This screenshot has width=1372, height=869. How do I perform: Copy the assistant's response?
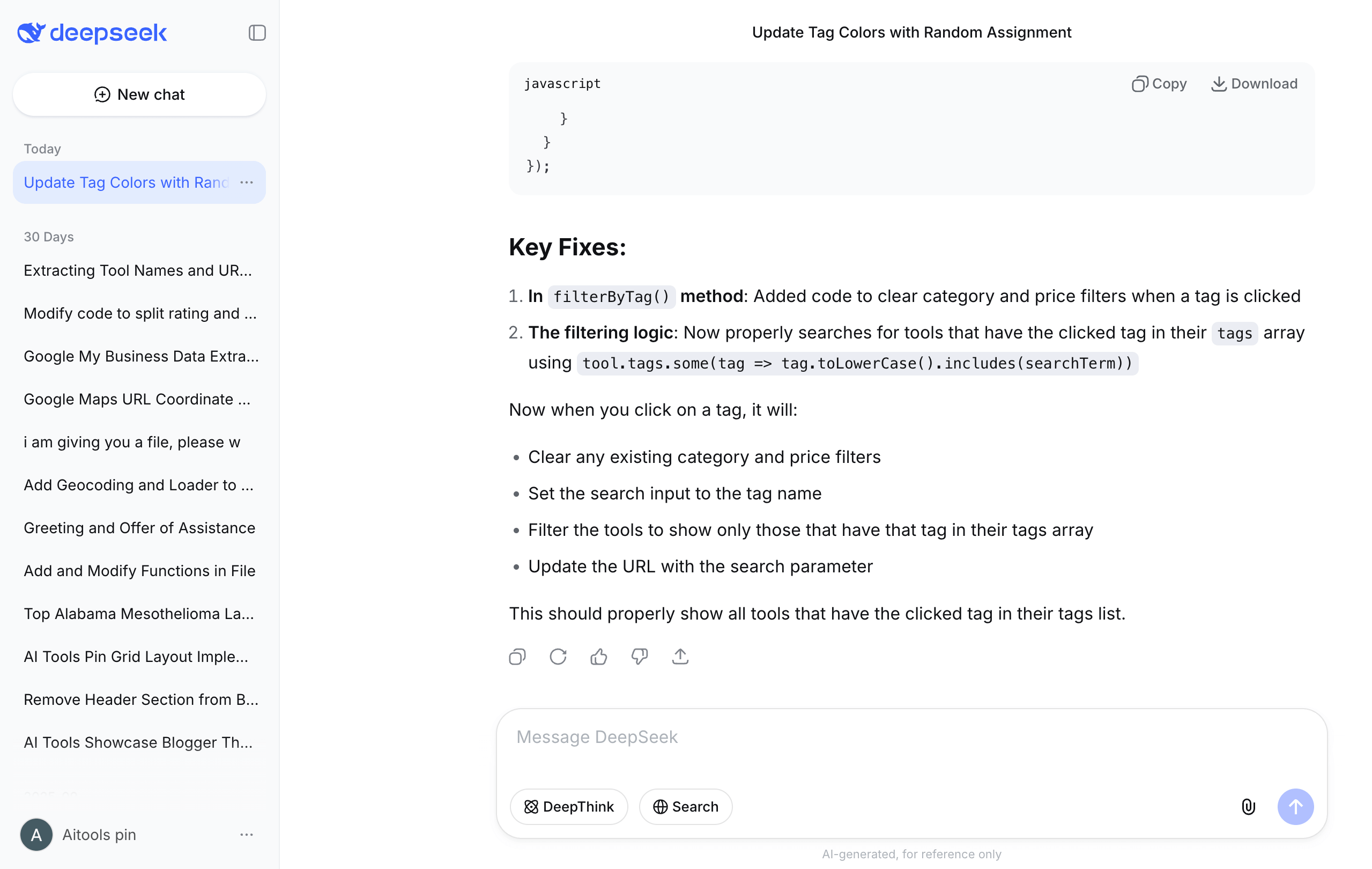(x=517, y=657)
